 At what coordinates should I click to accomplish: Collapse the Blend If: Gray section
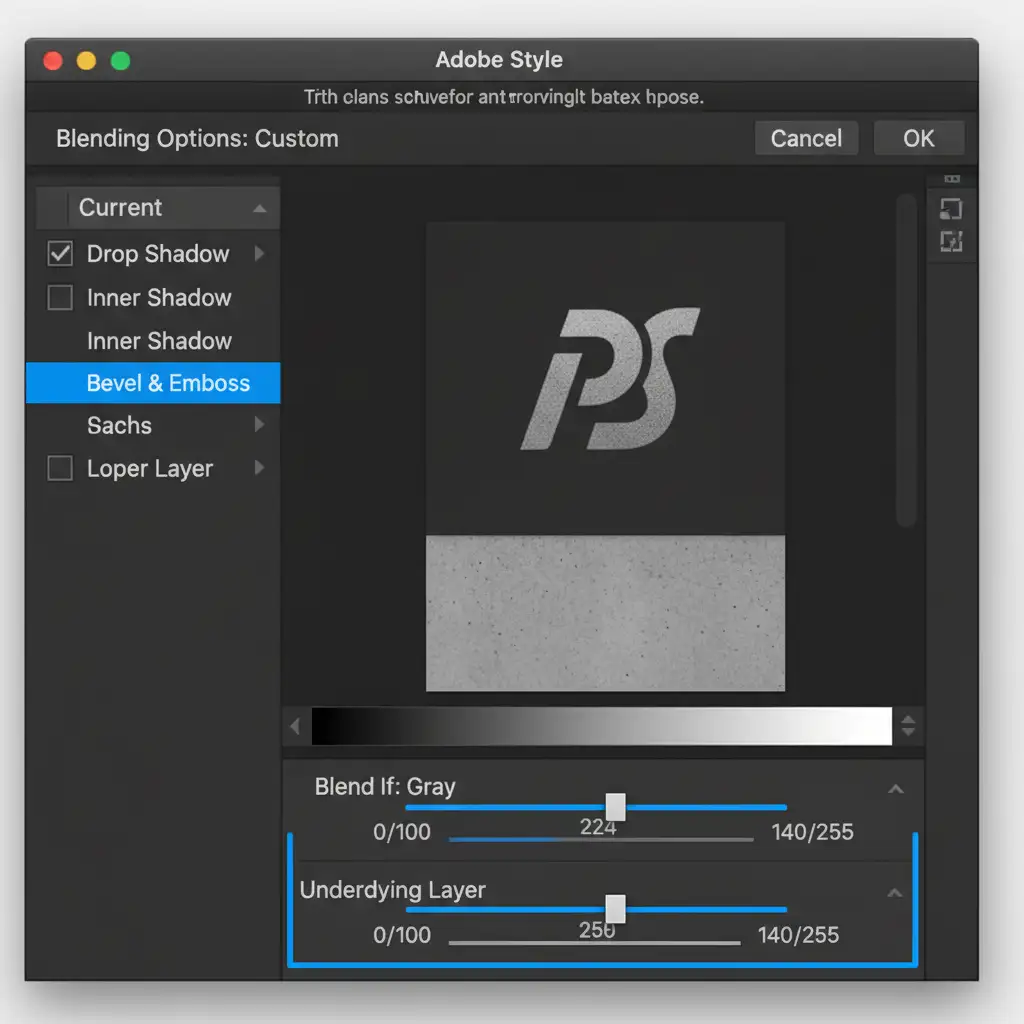point(896,789)
